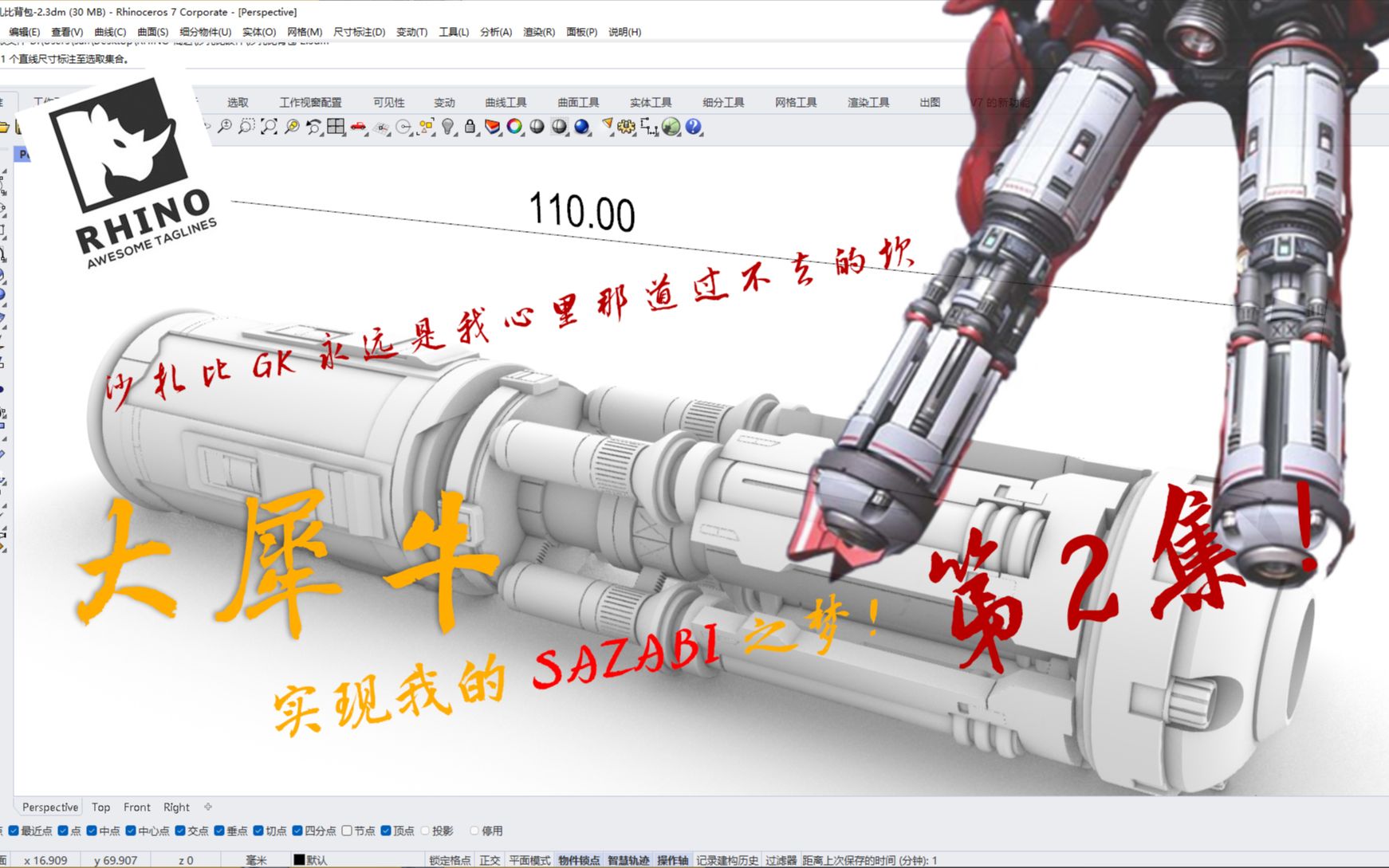Click the blue Render sphere icon

point(581,126)
